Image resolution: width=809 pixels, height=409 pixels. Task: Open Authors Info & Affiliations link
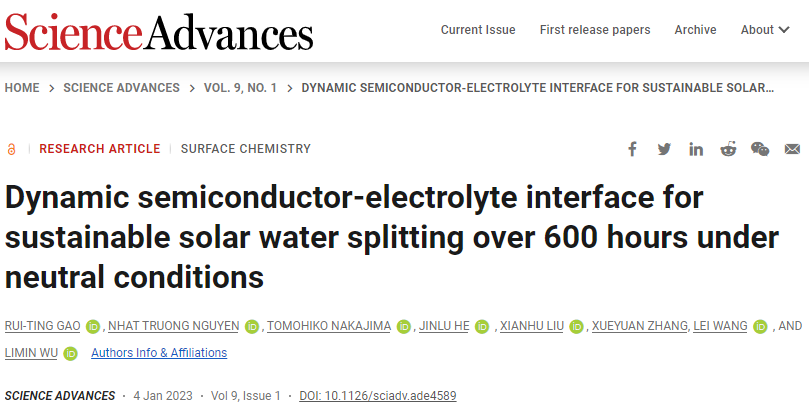159,353
